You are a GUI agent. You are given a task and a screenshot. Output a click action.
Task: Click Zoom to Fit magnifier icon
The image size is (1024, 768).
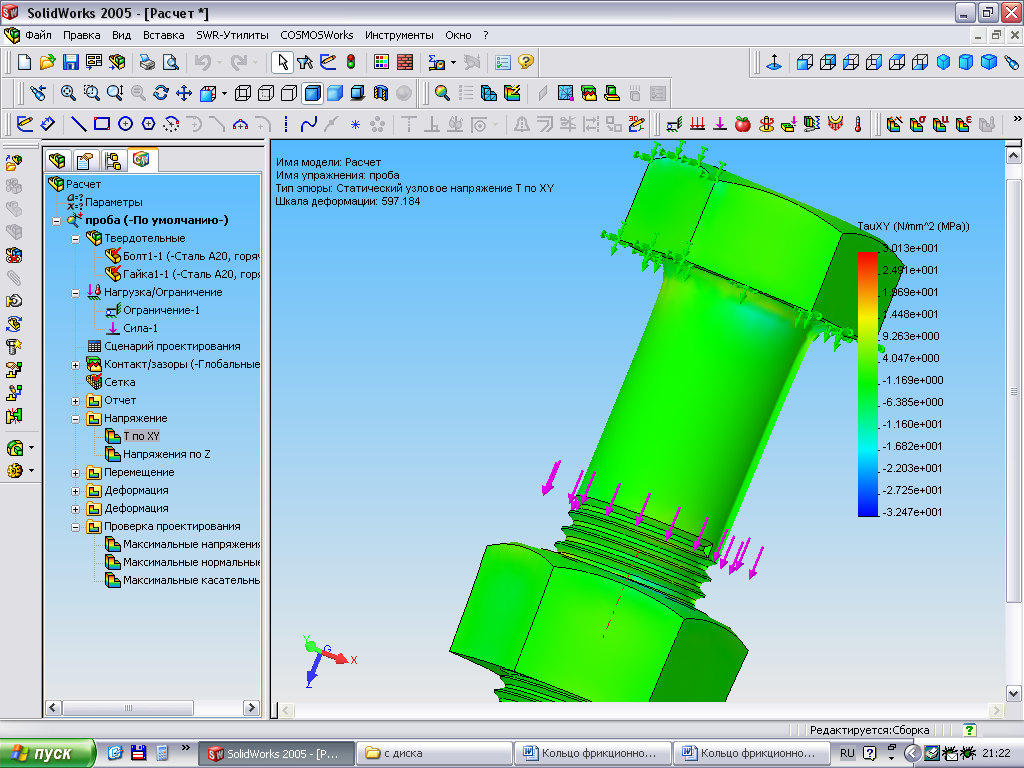[68, 93]
